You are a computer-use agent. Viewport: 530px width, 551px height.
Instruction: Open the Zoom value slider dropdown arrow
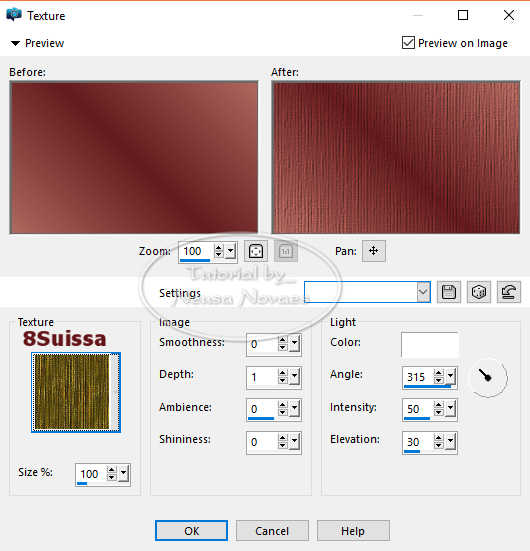coord(231,251)
